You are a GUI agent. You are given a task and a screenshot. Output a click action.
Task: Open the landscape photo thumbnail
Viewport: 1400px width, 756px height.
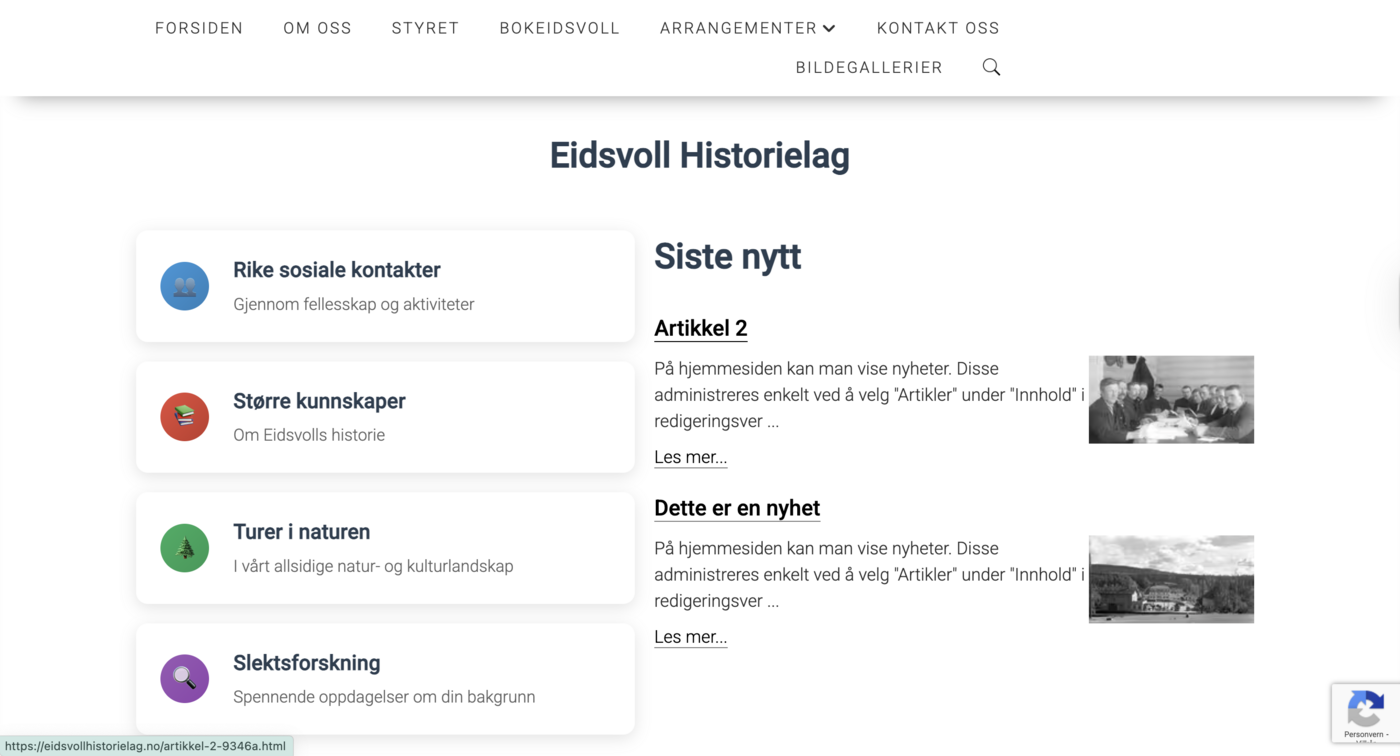[x=1171, y=579]
